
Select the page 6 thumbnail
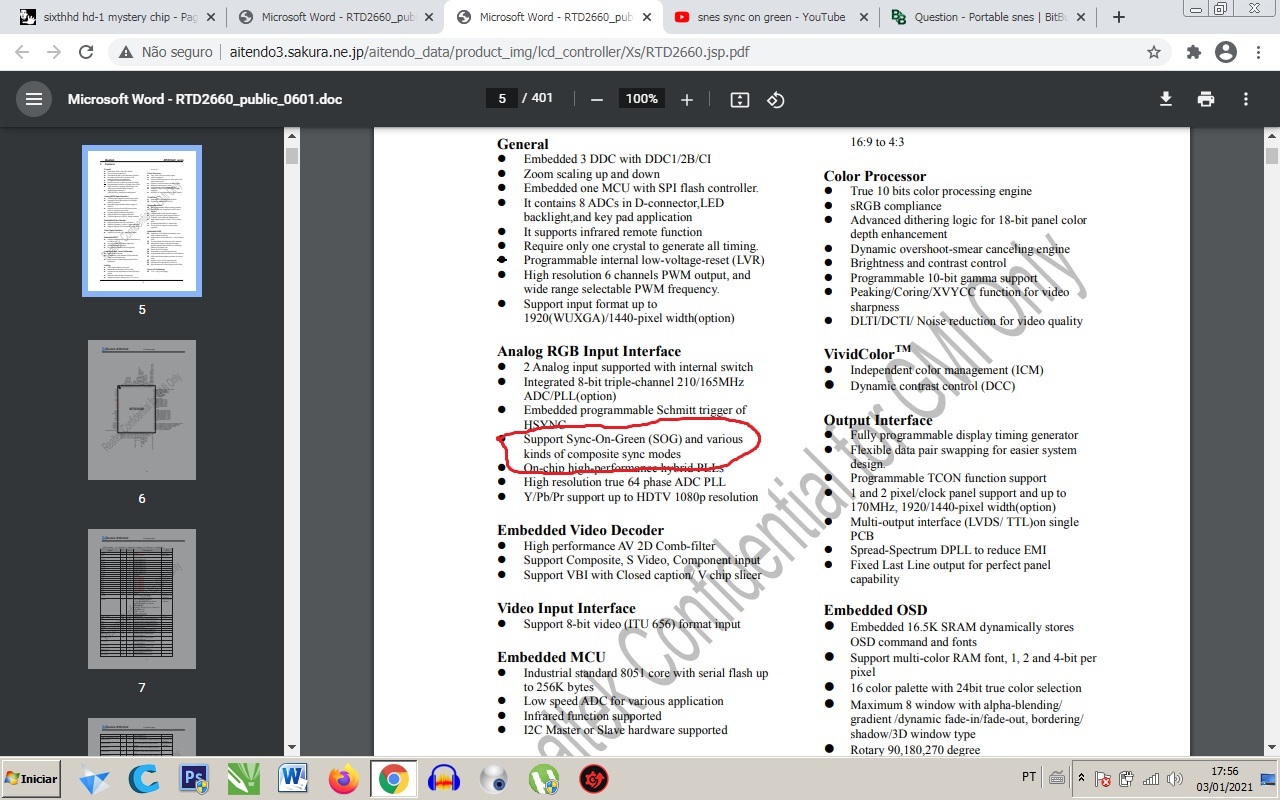[x=142, y=410]
